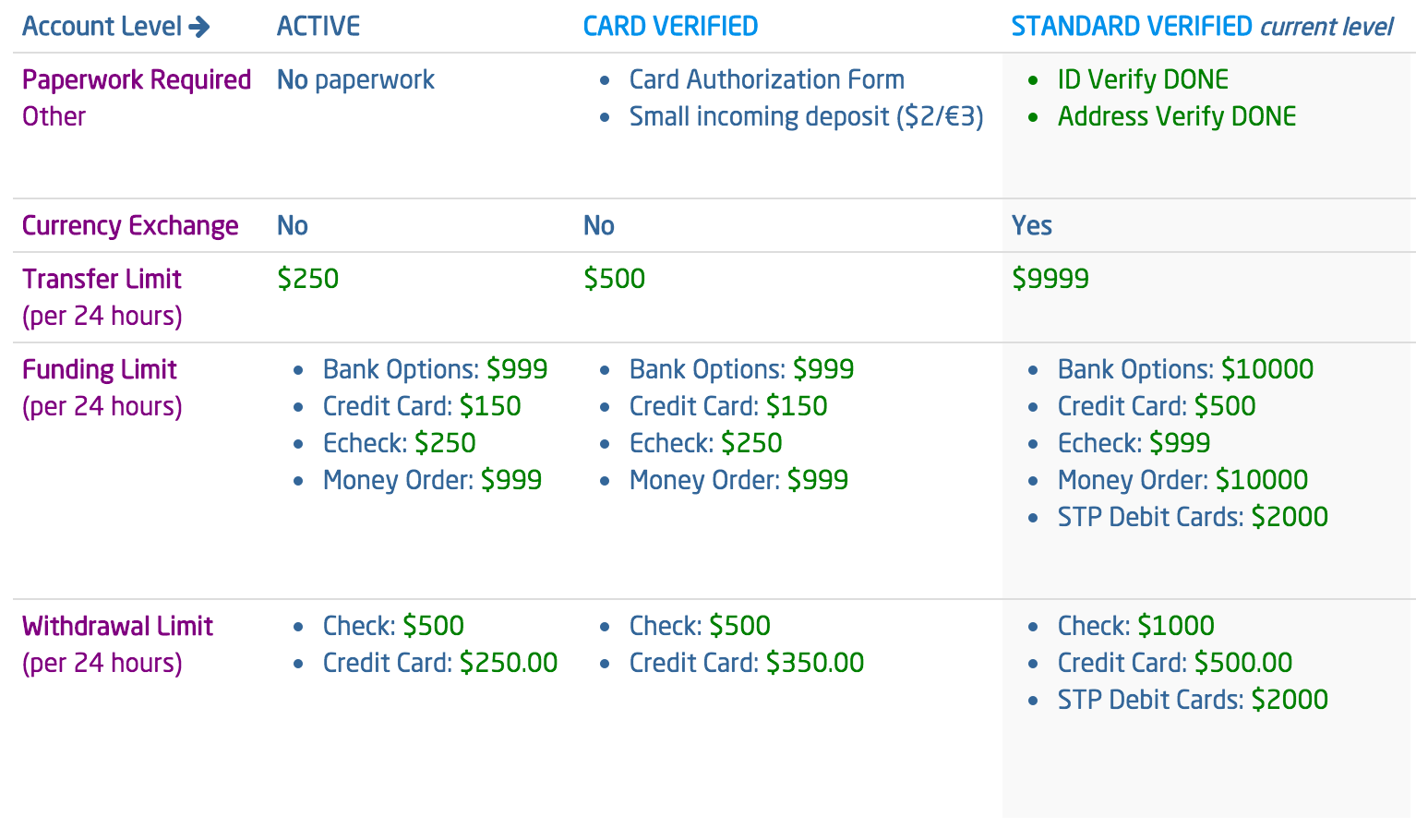Click the ID Verify DONE item
Screen dimensions: 1416x840
tap(1143, 80)
